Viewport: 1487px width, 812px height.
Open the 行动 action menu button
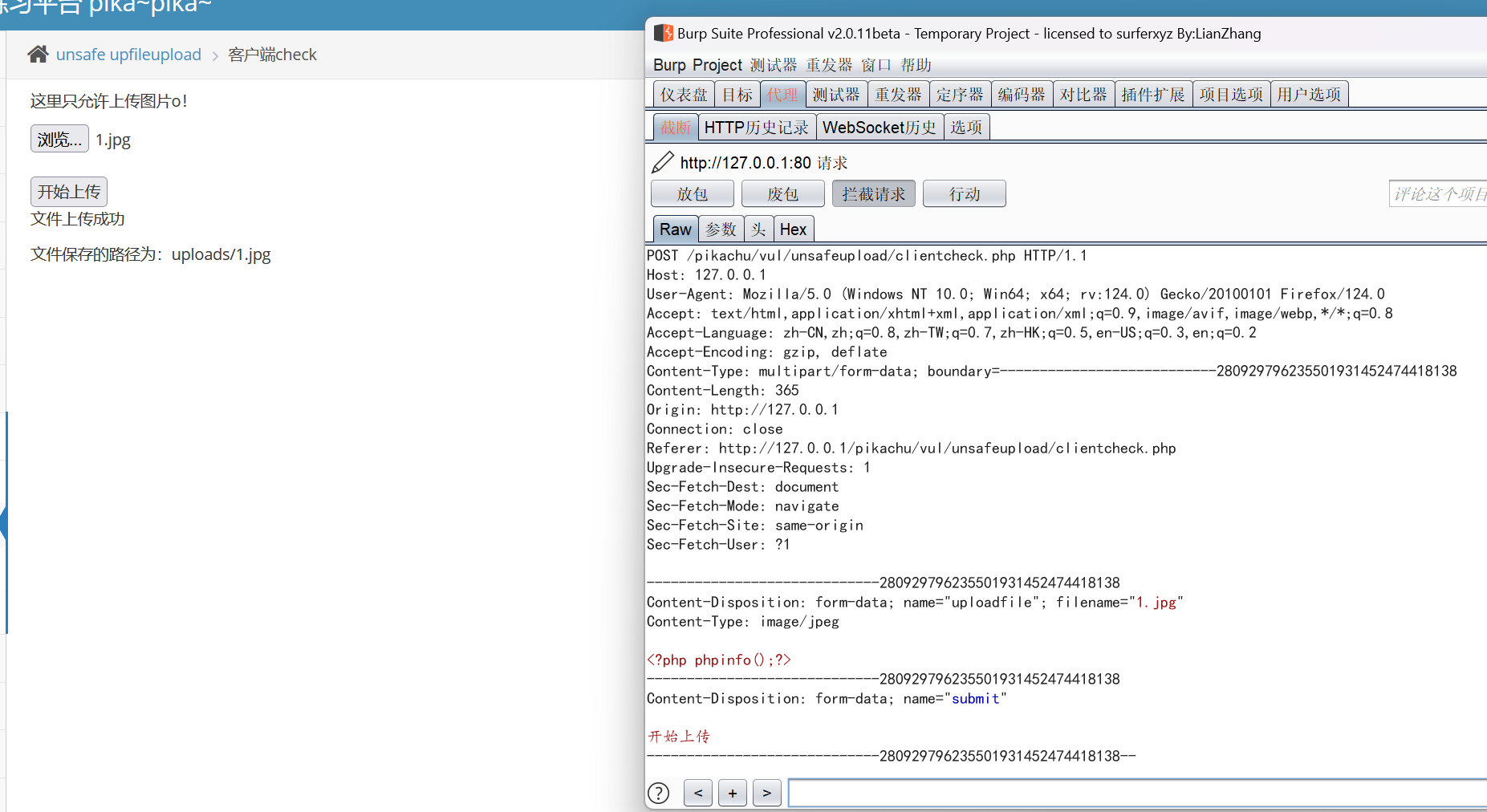[965, 194]
